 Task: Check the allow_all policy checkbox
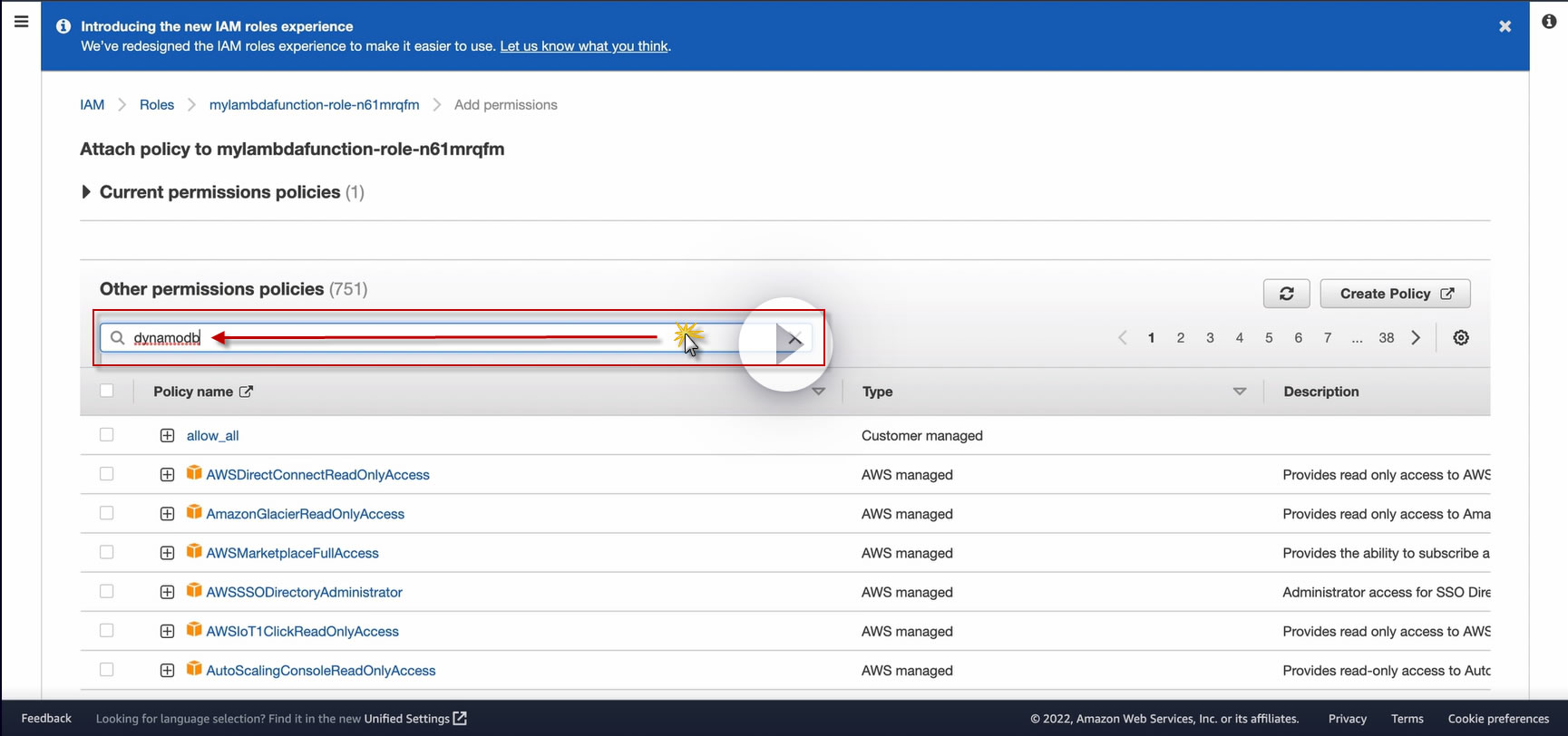(x=107, y=435)
